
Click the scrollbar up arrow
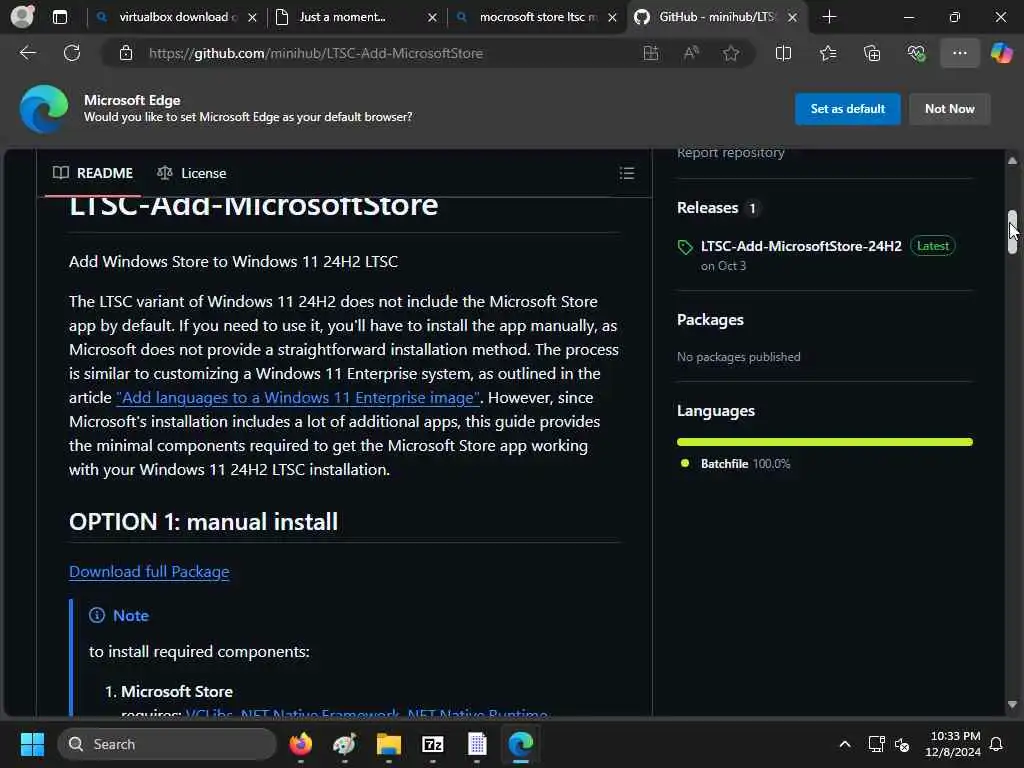coord(1012,161)
